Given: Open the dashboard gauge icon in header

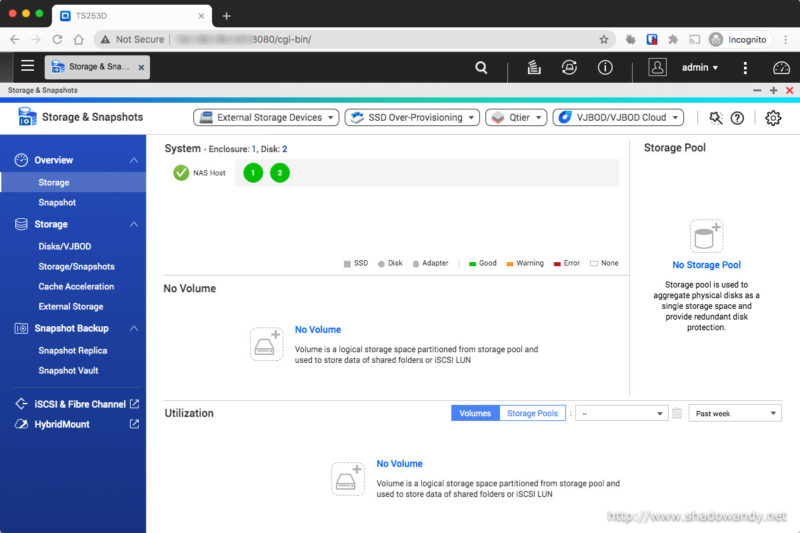Looking at the screenshot, I should pos(781,67).
